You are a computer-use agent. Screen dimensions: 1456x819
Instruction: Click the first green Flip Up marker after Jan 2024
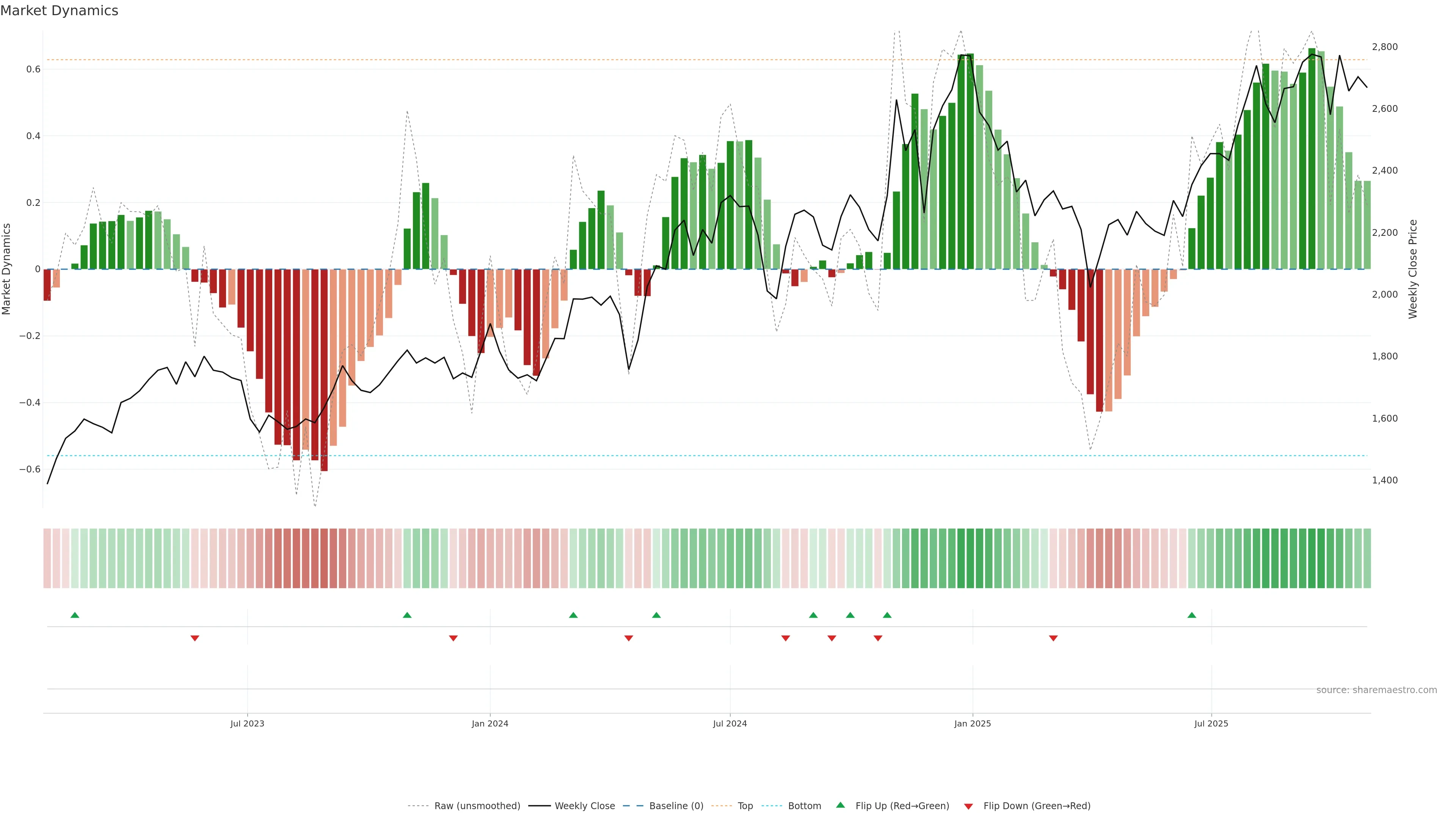(573, 615)
